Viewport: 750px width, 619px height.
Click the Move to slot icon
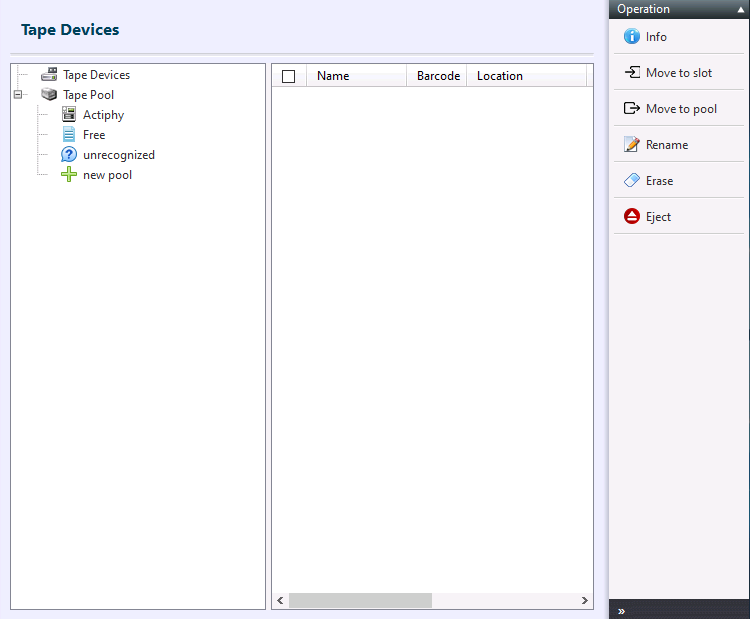click(x=631, y=73)
